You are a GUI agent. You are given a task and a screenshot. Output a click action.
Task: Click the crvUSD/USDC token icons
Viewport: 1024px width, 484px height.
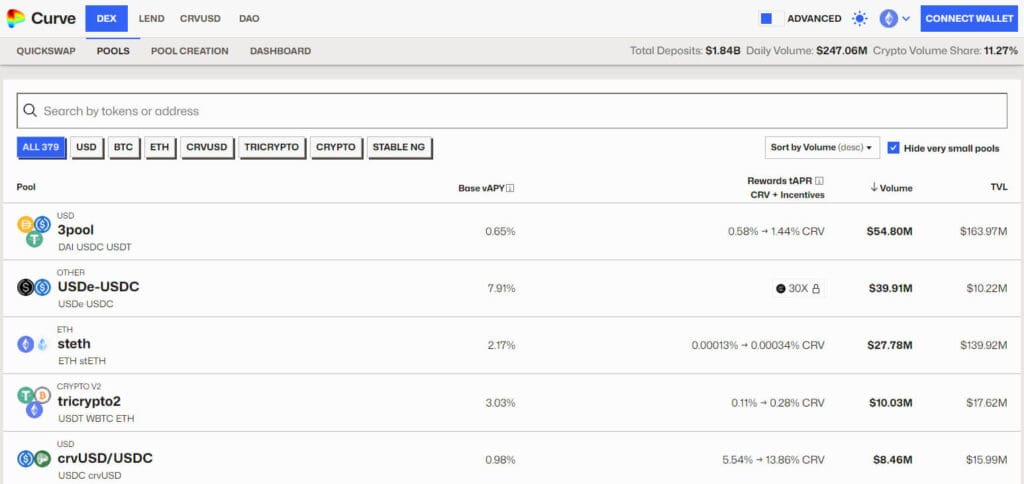pyautogui.click(x=34, y=459)
